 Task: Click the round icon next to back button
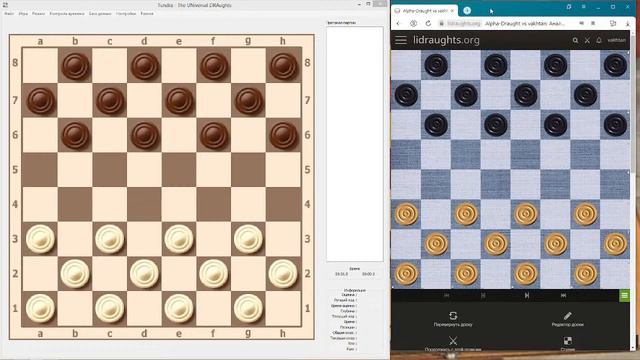coord(413,24)
